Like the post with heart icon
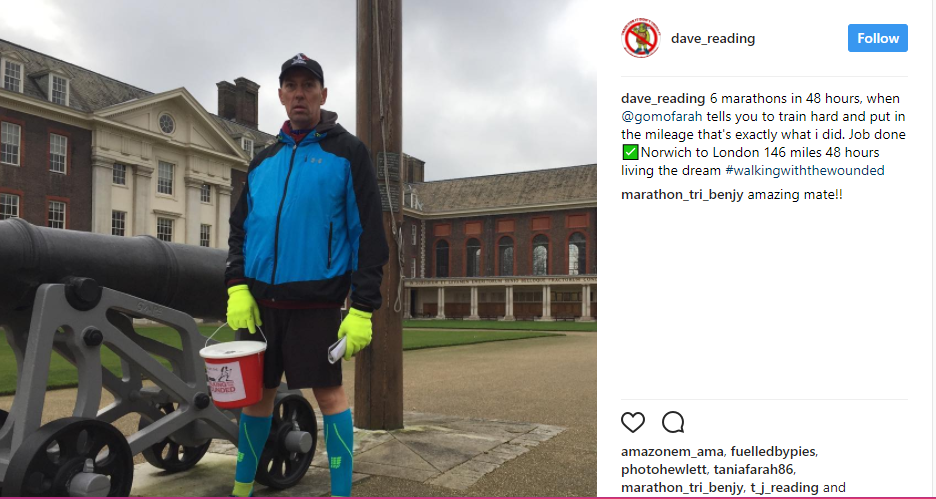Image resolution: width=936 pixels, height=499 pixels. click(x=633, y=423)
